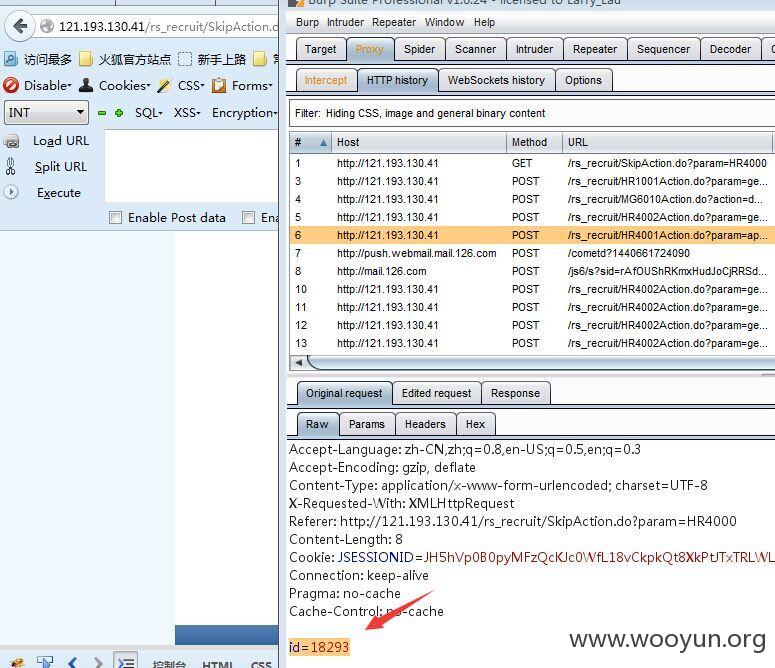Screen dimensions: 775x668
Task: Select history row 7 push.webmail.mail.126.com
Action: click(x=532, y=253)
